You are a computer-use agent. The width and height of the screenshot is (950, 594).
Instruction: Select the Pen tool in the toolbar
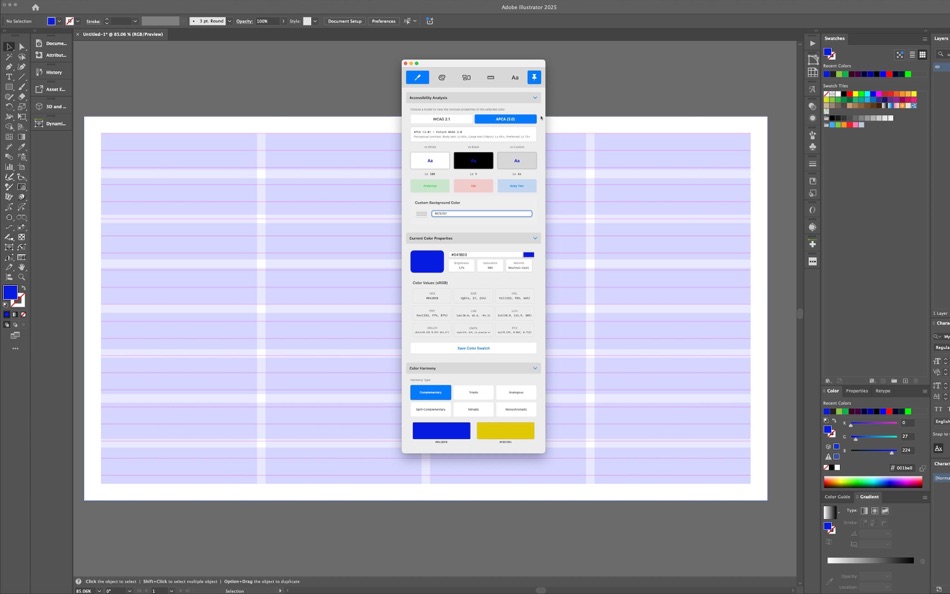(x=9, y=67)
